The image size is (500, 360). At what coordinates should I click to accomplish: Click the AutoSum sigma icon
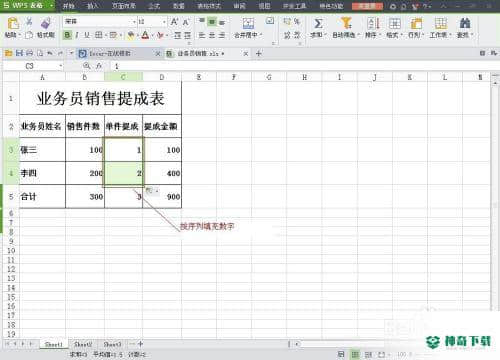click(x=318, y=23)
